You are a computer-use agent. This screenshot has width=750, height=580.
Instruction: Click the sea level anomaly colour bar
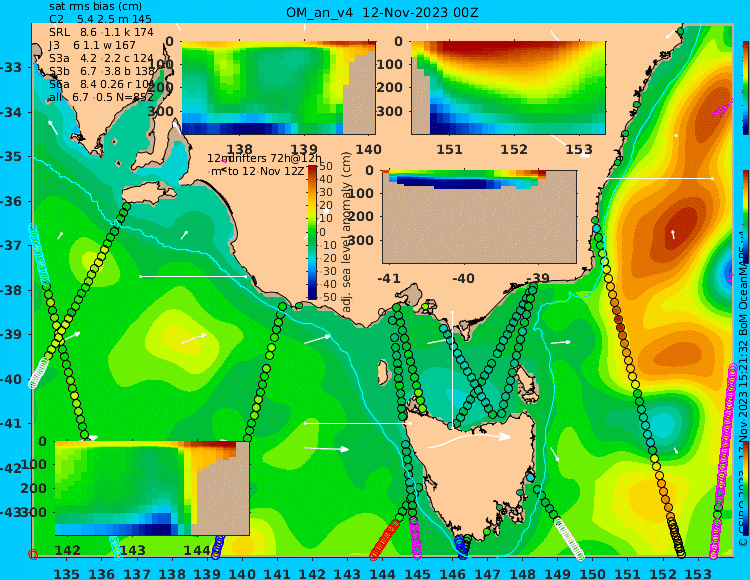[312, 232]
